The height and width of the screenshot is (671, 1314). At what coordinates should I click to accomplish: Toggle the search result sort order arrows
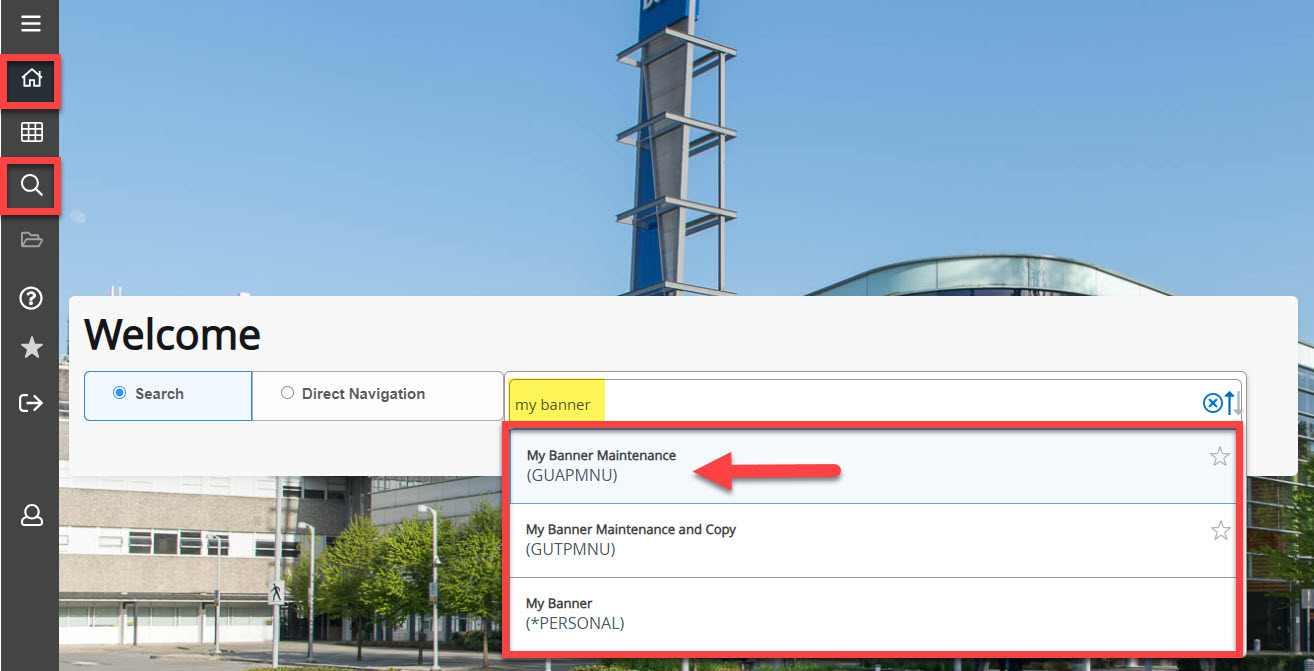1231,402
